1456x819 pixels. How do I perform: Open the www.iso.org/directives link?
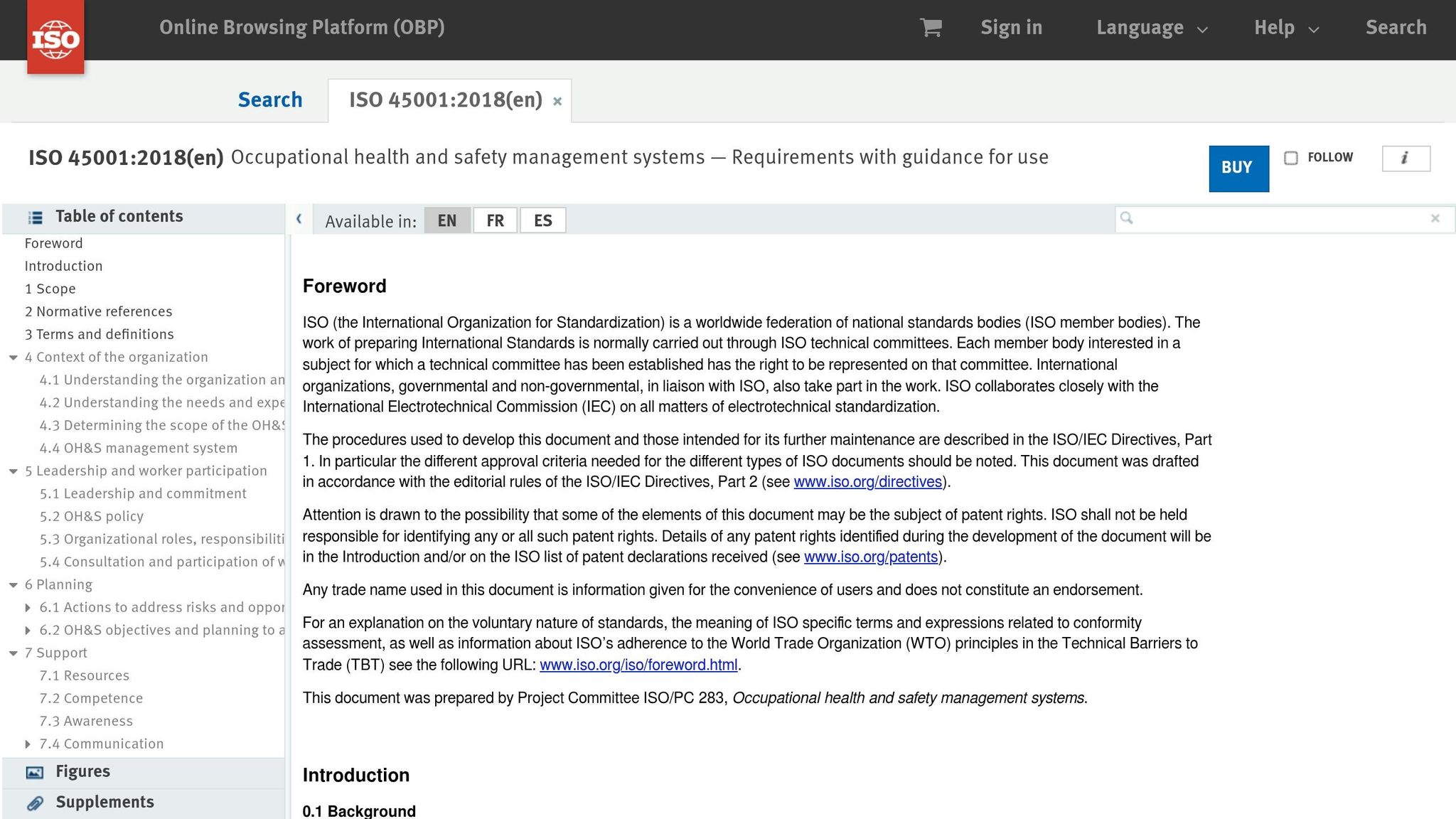(867, 482)
